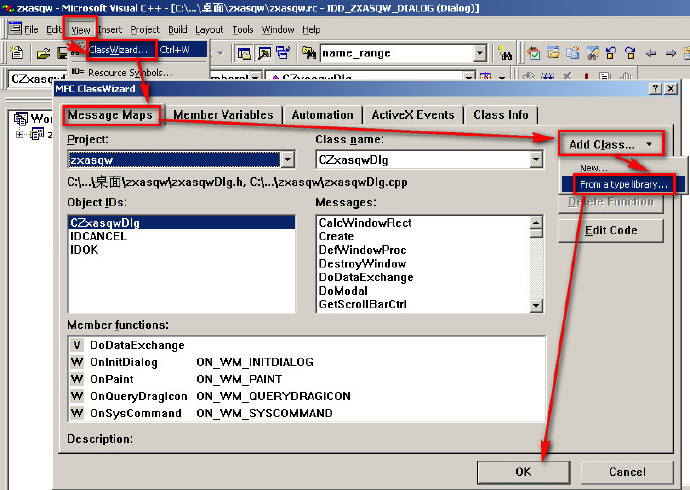The image size is (690, 490).
Task: Click the New Text File toolbar icon
Action: coord(16,53)
